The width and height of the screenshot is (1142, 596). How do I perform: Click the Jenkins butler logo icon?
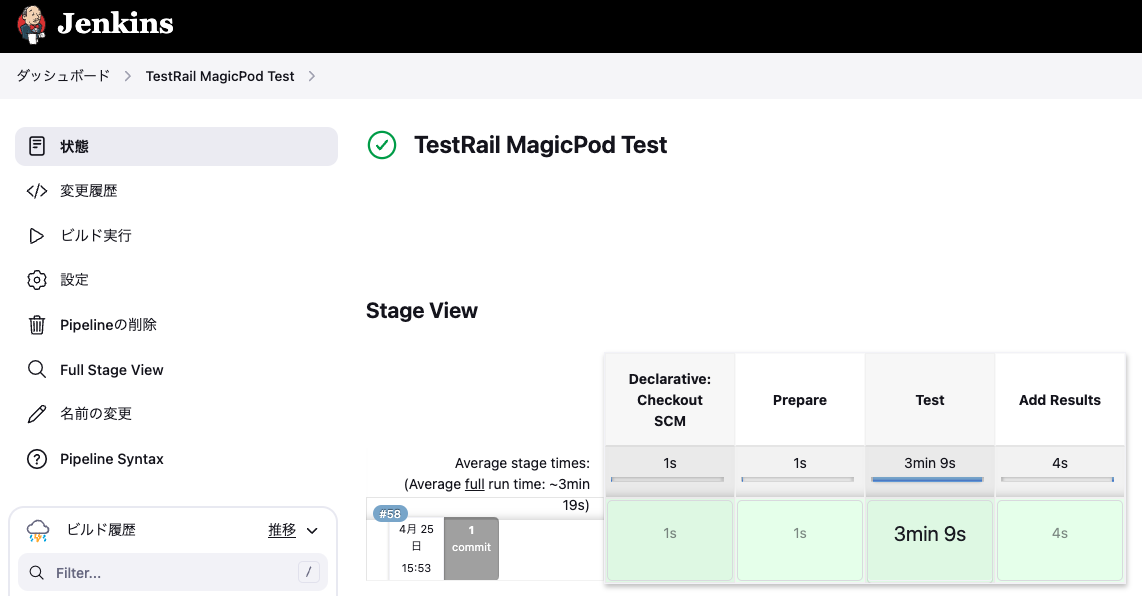[31, 25]
